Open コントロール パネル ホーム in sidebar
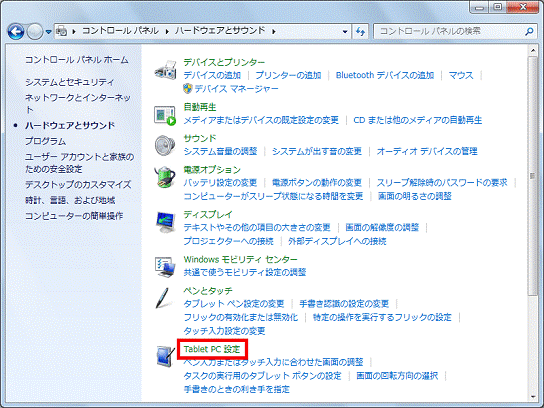The image size is (544, 408). pyautogui.click(x=77, y=60)
